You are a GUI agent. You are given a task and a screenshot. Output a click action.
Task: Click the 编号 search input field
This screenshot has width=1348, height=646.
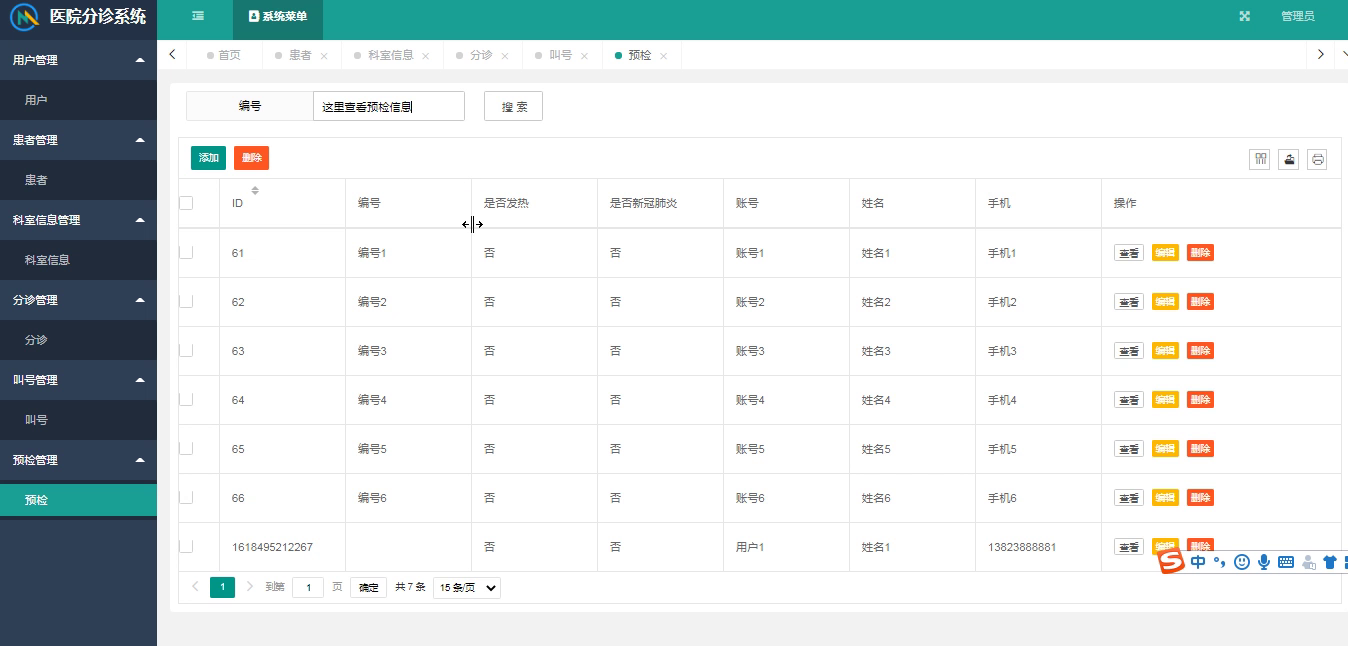(x=389, y=106)
